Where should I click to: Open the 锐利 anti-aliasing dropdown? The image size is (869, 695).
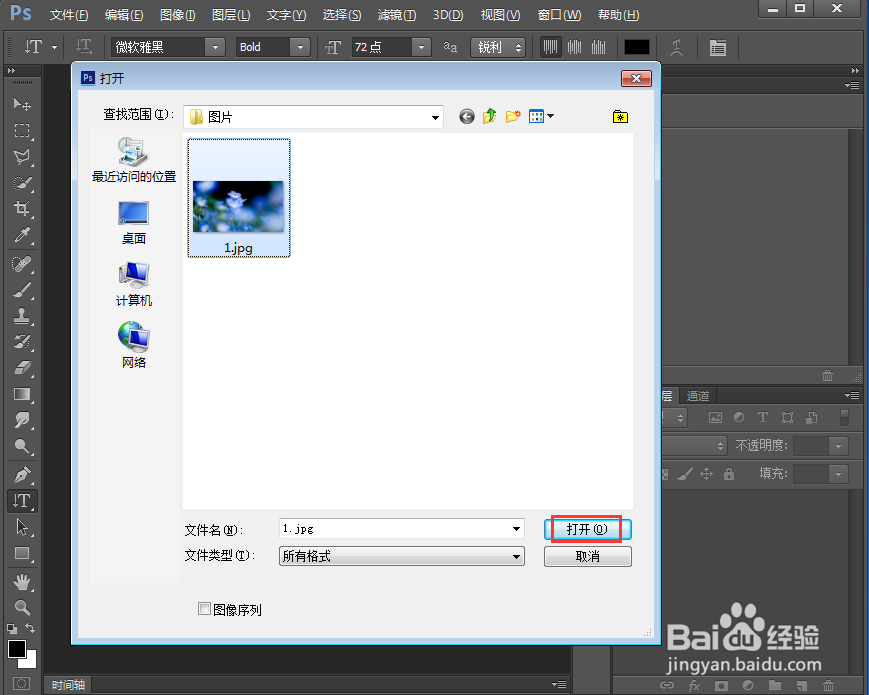click(498, 48)
